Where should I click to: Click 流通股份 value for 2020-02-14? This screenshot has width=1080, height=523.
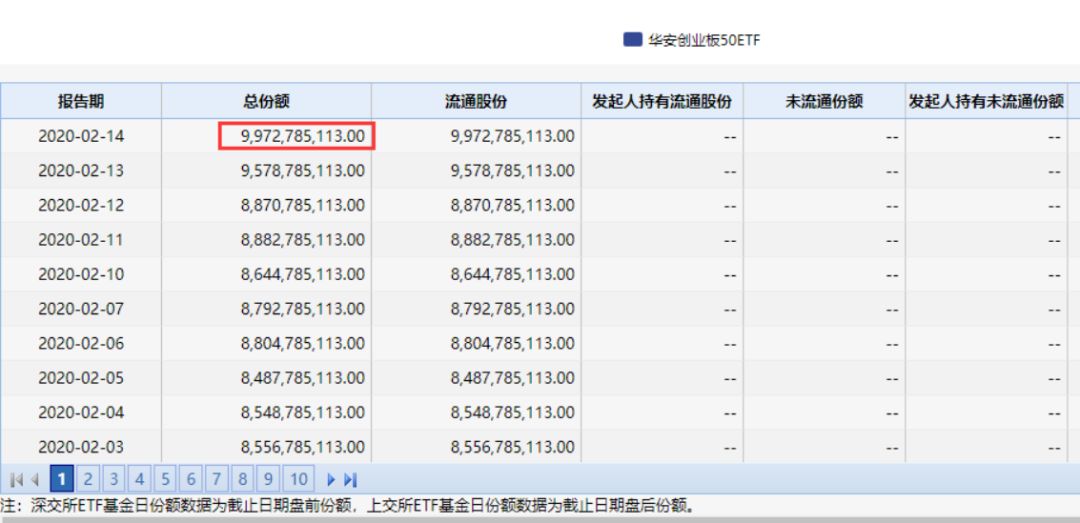tap(512, 136)
